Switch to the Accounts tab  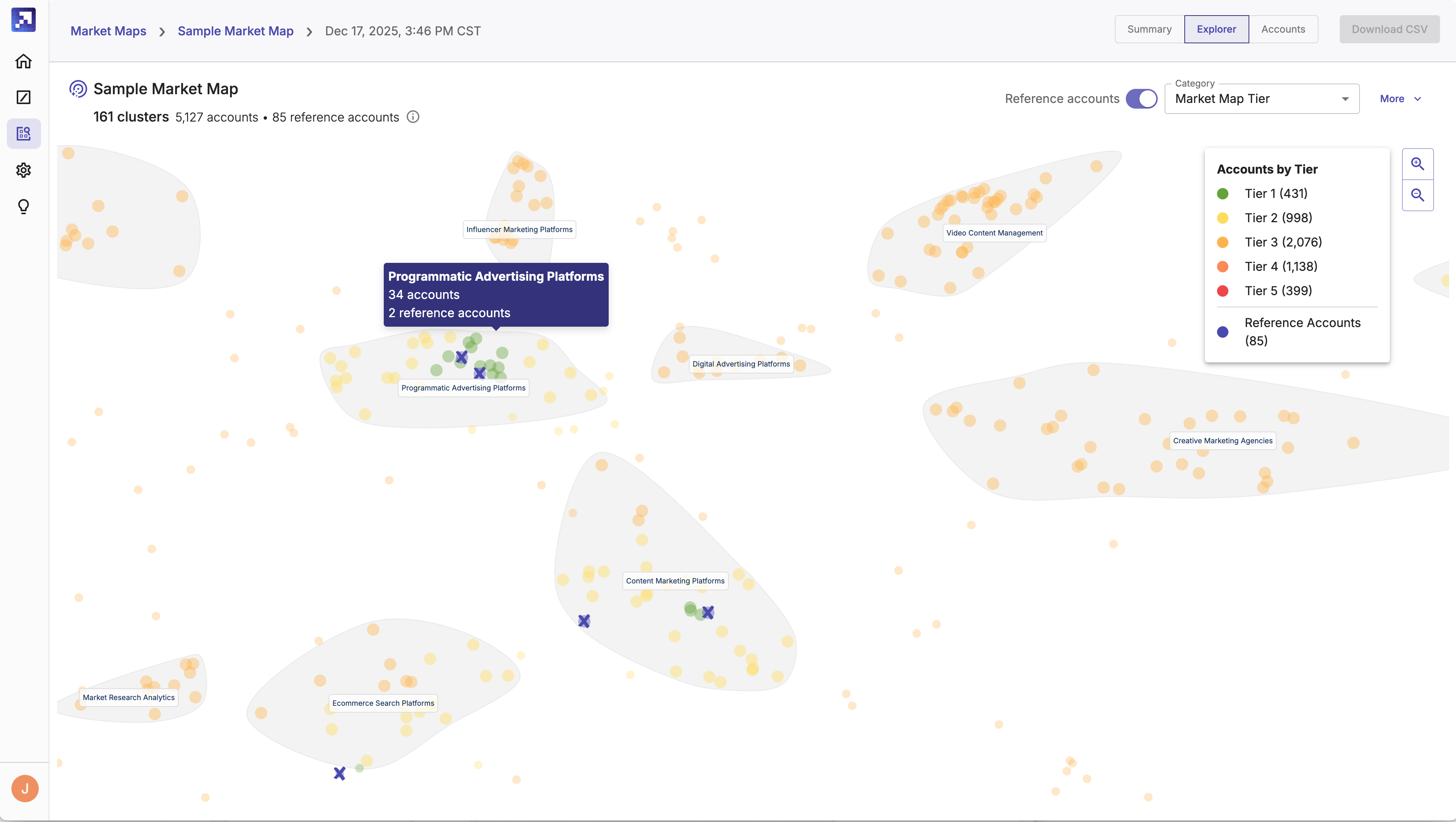tap(1283, 29)
